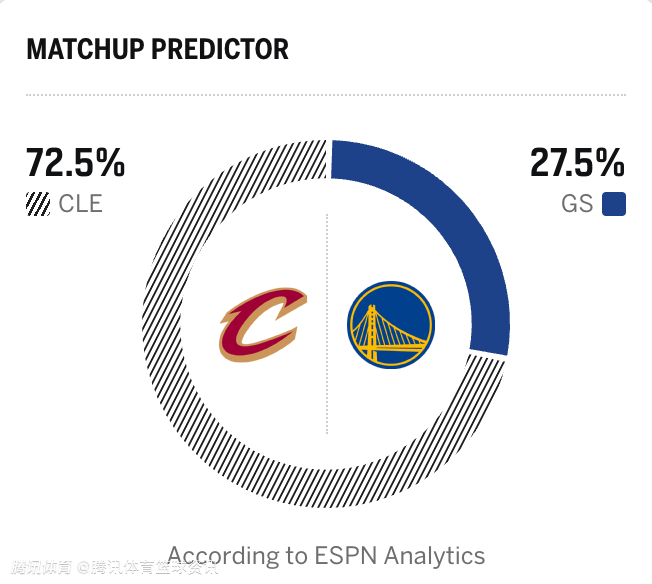Click the Golden State Warriors logo

pos(391,325)
